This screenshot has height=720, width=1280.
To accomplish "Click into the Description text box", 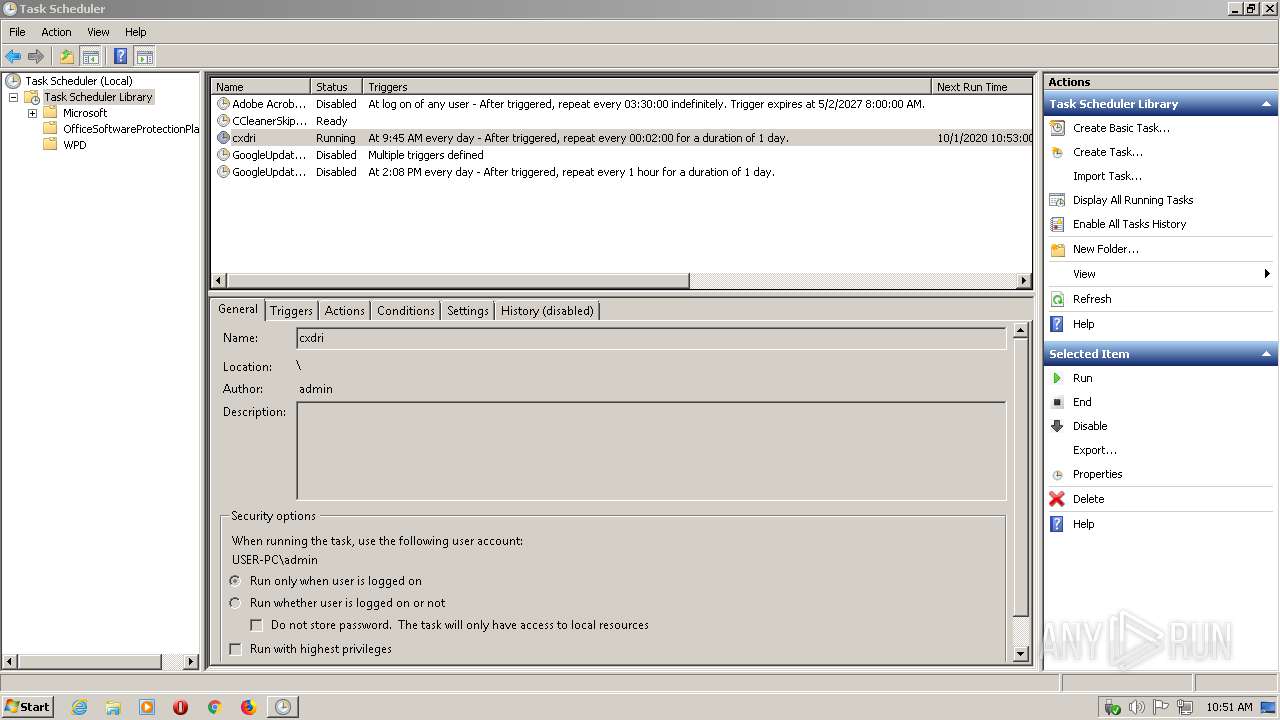I will pos(651,451).
